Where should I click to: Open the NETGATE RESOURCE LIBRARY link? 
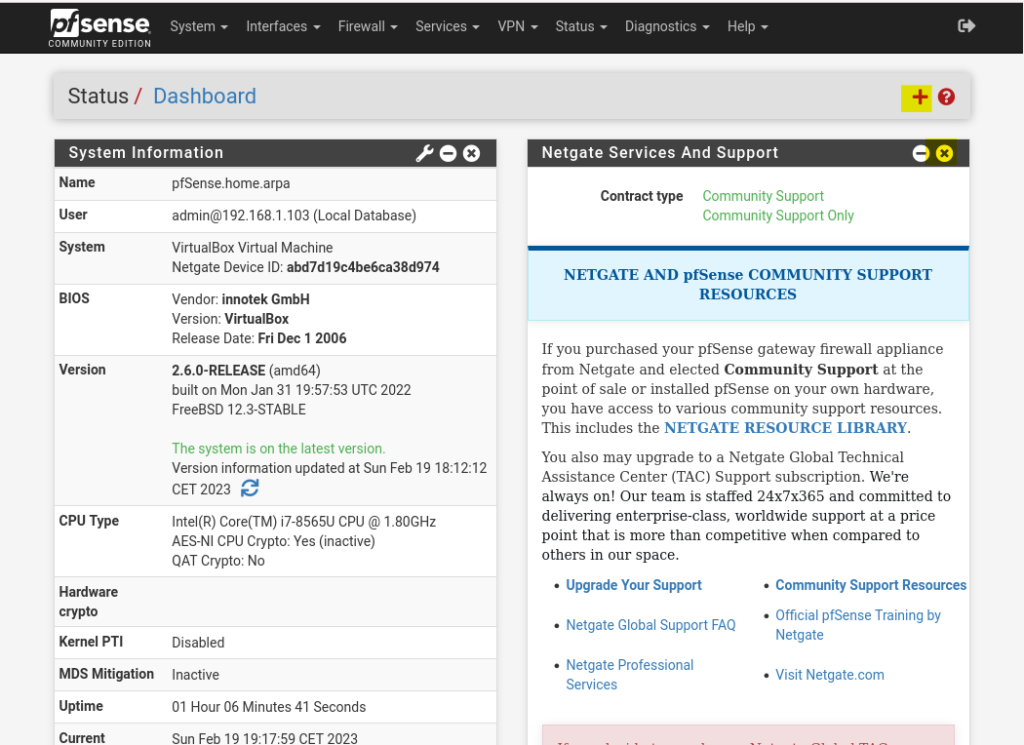coord(785,428)
